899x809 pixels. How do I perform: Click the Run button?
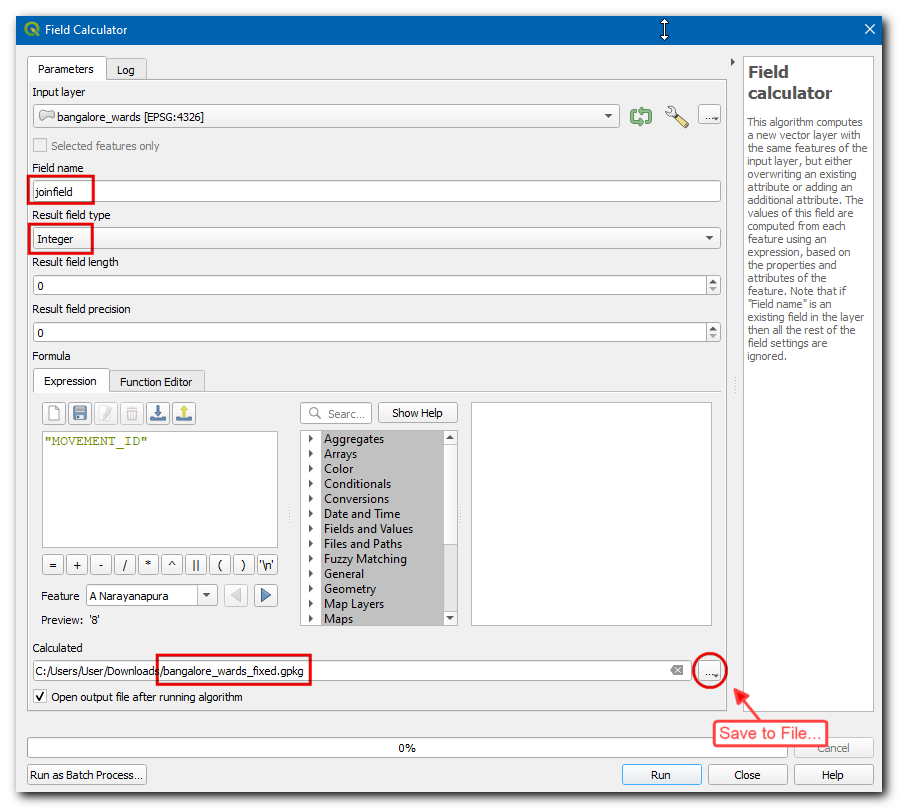coord(661,775)
